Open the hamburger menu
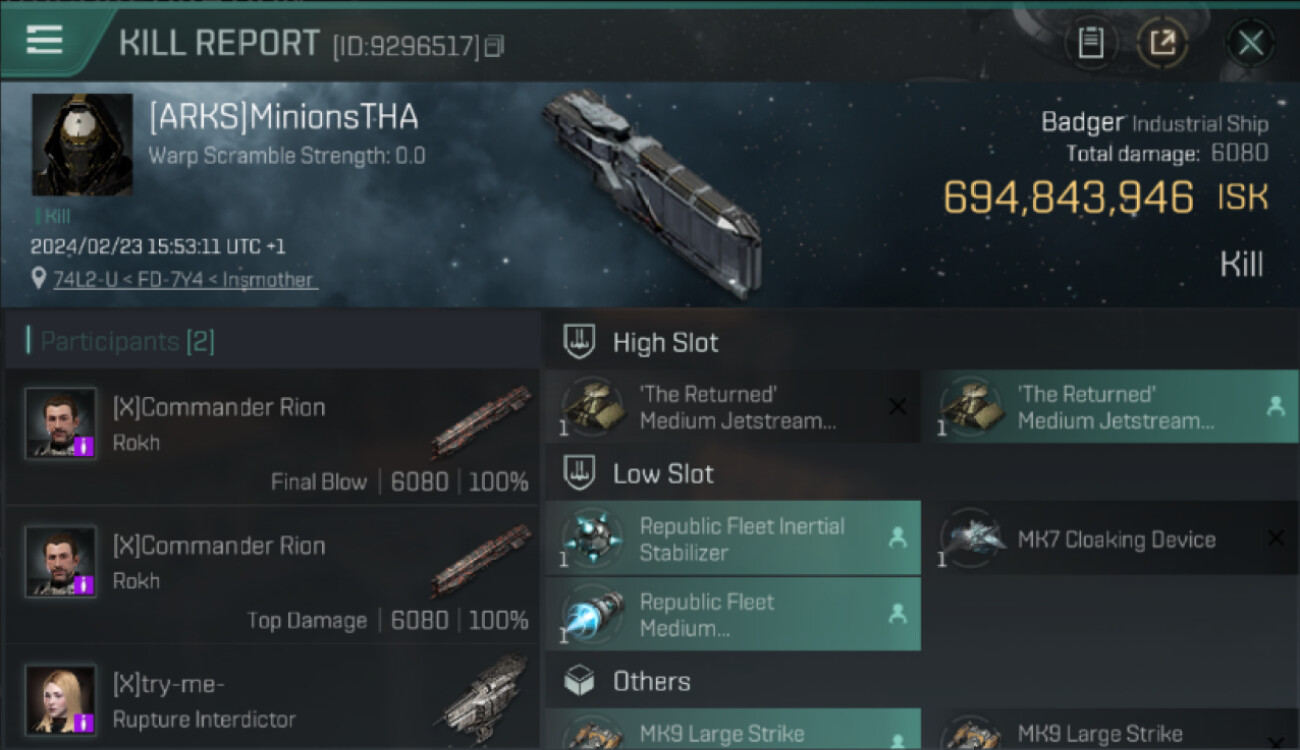Image resolution: width=1300 pixels, height=750 pixels. [x=45, y=40]
